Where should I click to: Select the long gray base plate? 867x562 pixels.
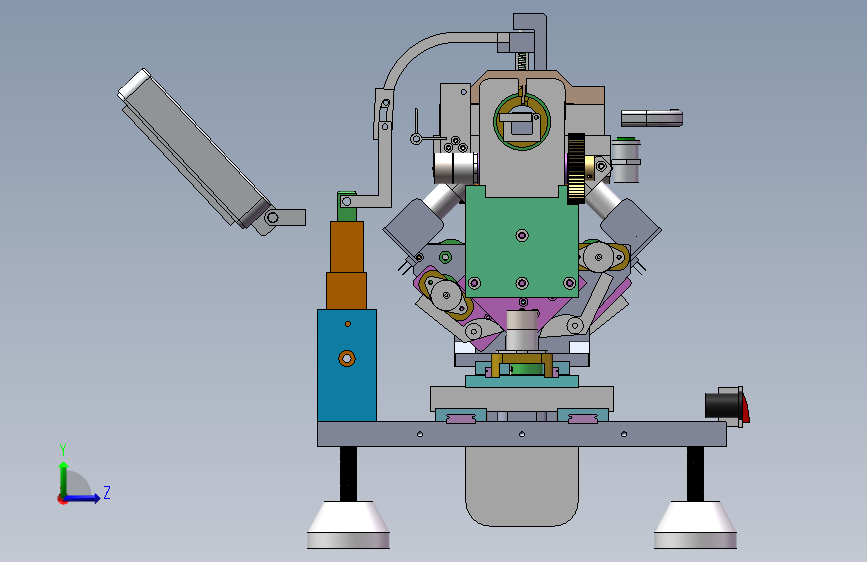point(521,434)
